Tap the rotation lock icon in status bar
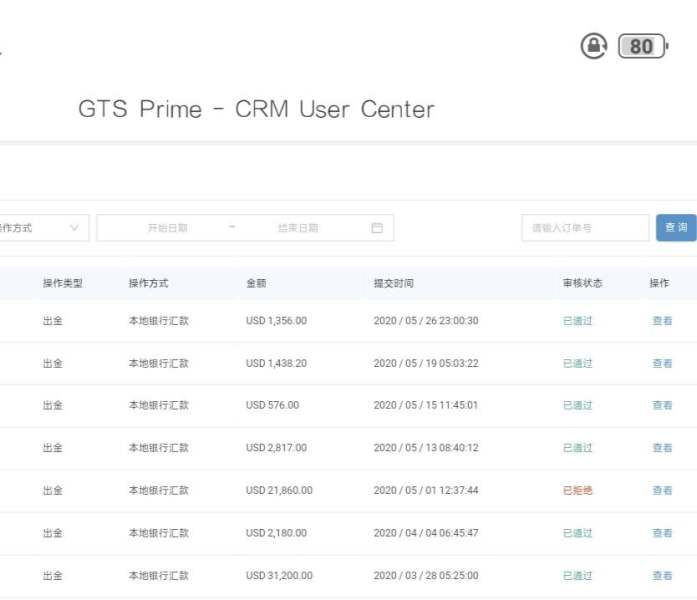 594,46
